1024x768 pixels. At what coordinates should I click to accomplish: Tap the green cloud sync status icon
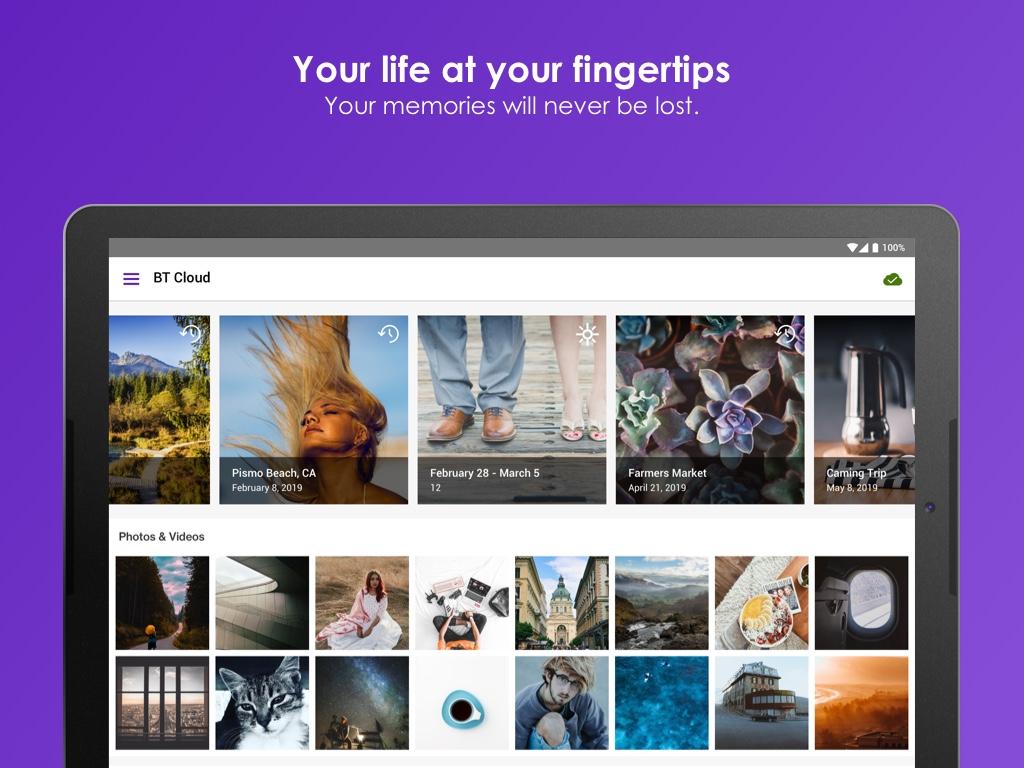[x=892, y=280]
